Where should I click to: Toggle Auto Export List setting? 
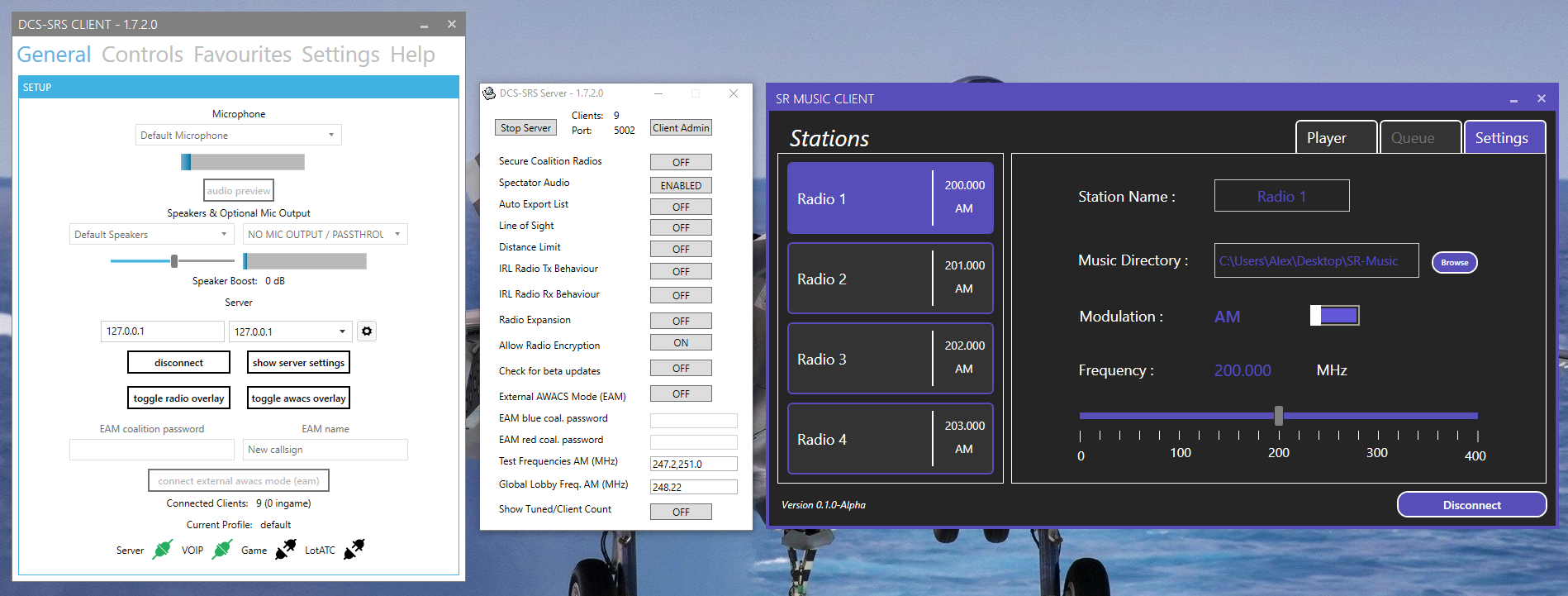681,207
